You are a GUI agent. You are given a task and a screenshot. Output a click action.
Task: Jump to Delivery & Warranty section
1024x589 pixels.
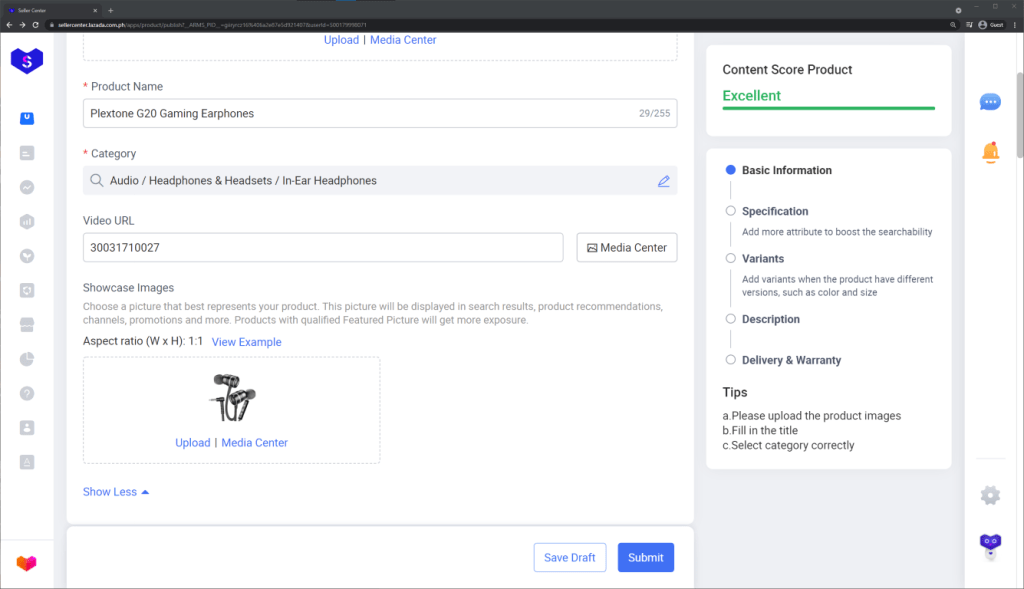coord(791,360)
